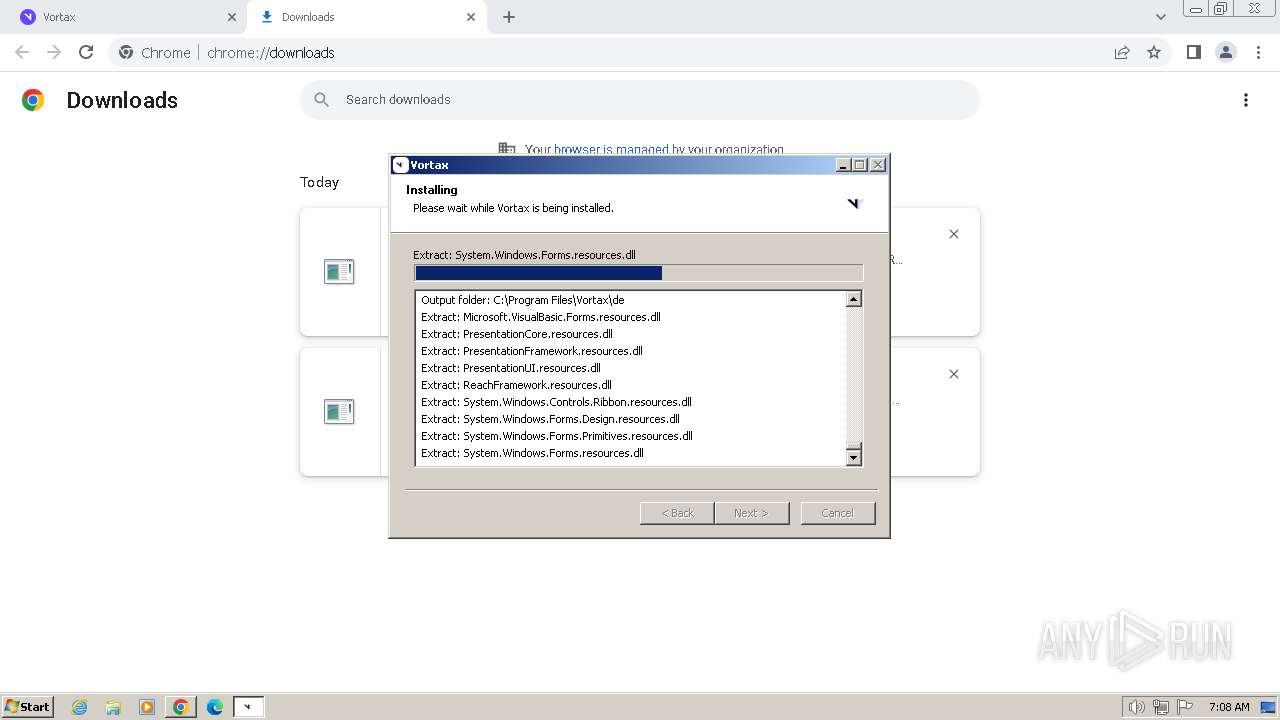Remove second download from list
The width and height of the screenshot is (1280, 720).
point(954,374)
